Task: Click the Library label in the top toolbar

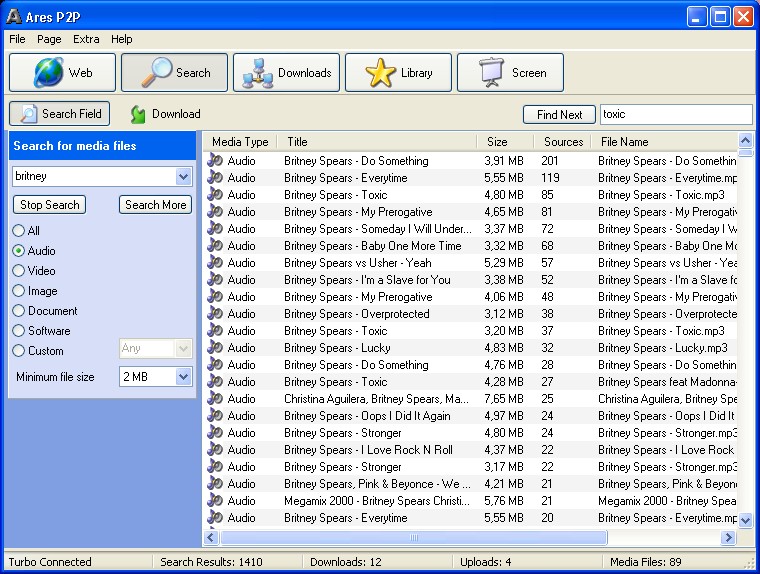Action: click(x=416, y=73)
